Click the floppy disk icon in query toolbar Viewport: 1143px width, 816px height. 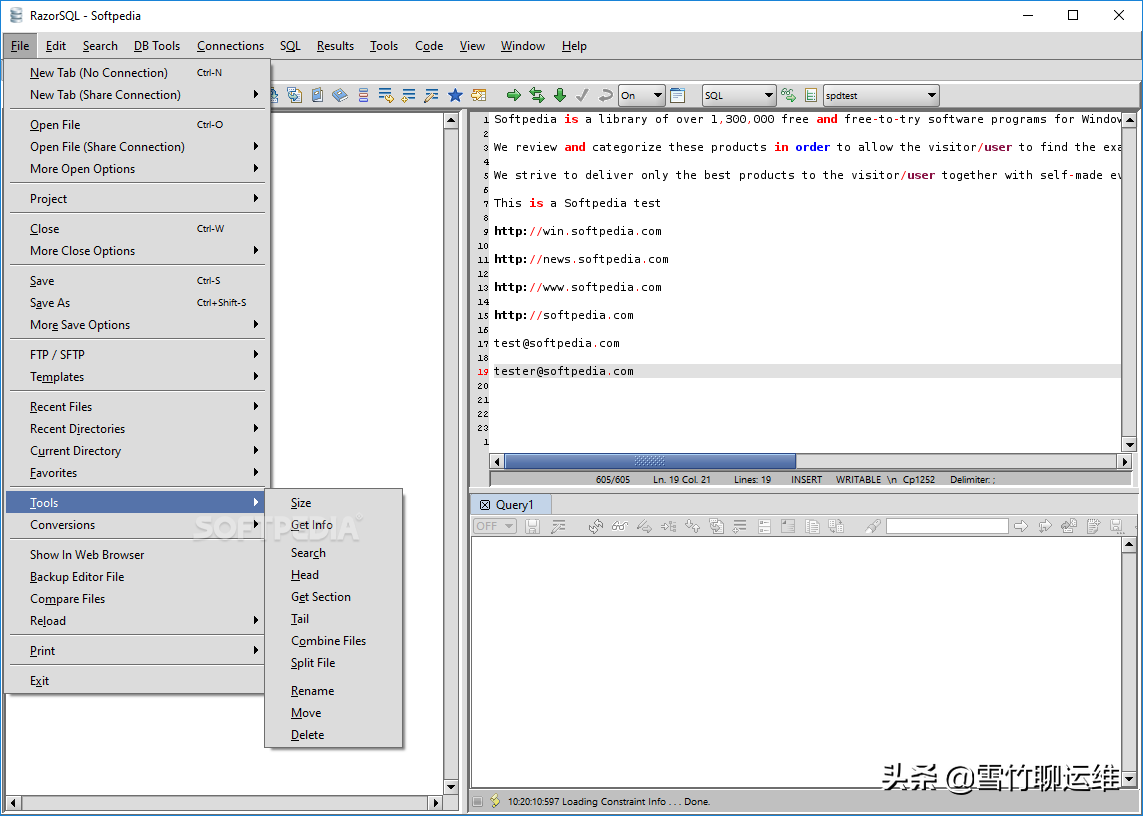click(x=533, y=526)
